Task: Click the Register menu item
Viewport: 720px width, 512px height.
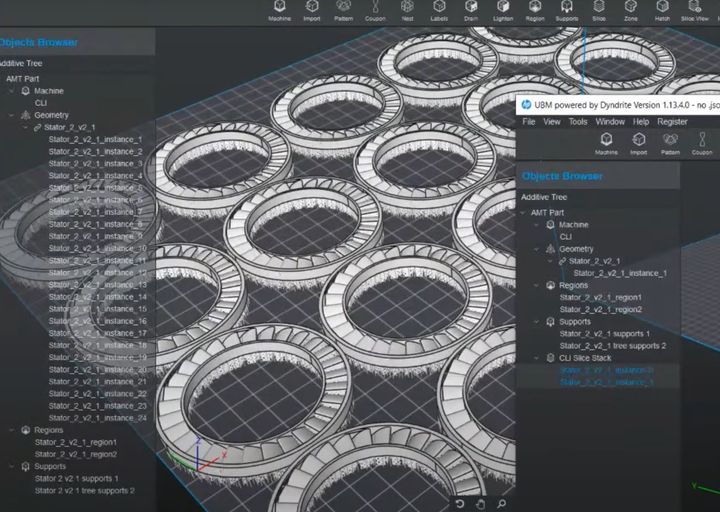Action: coord(672,122)
